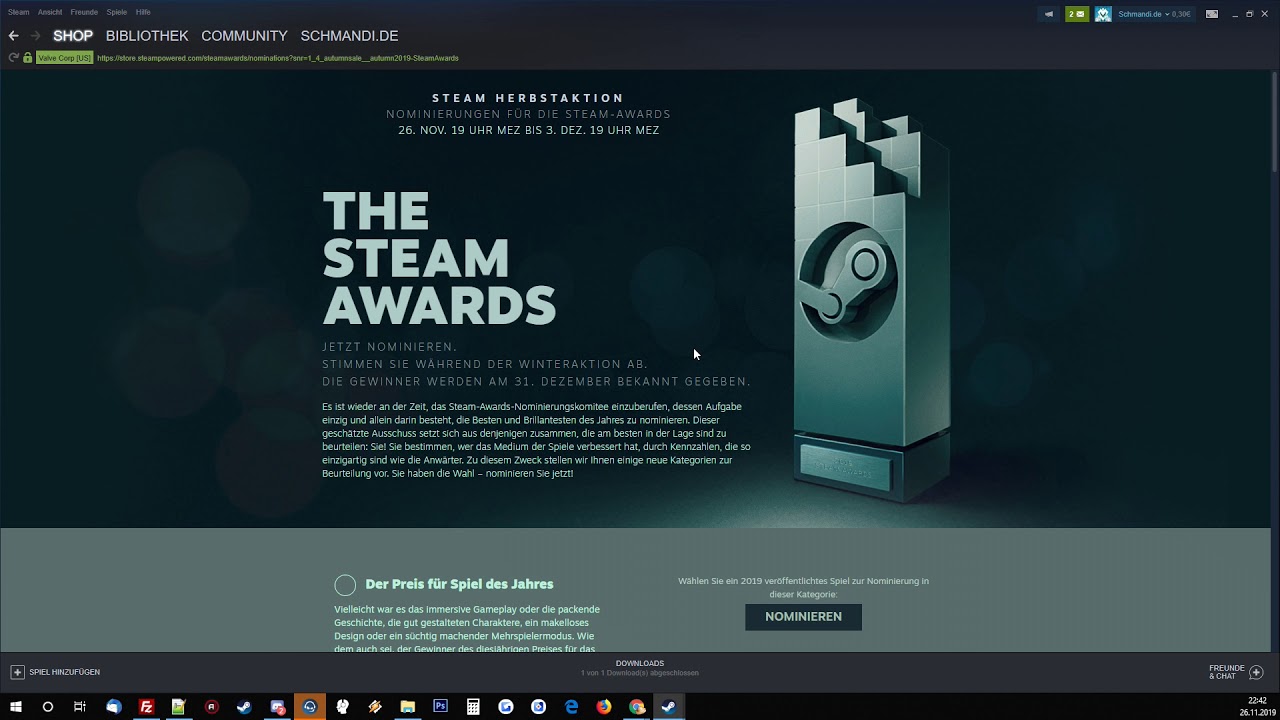Open the Windows Start menu

tap(16, 706)
